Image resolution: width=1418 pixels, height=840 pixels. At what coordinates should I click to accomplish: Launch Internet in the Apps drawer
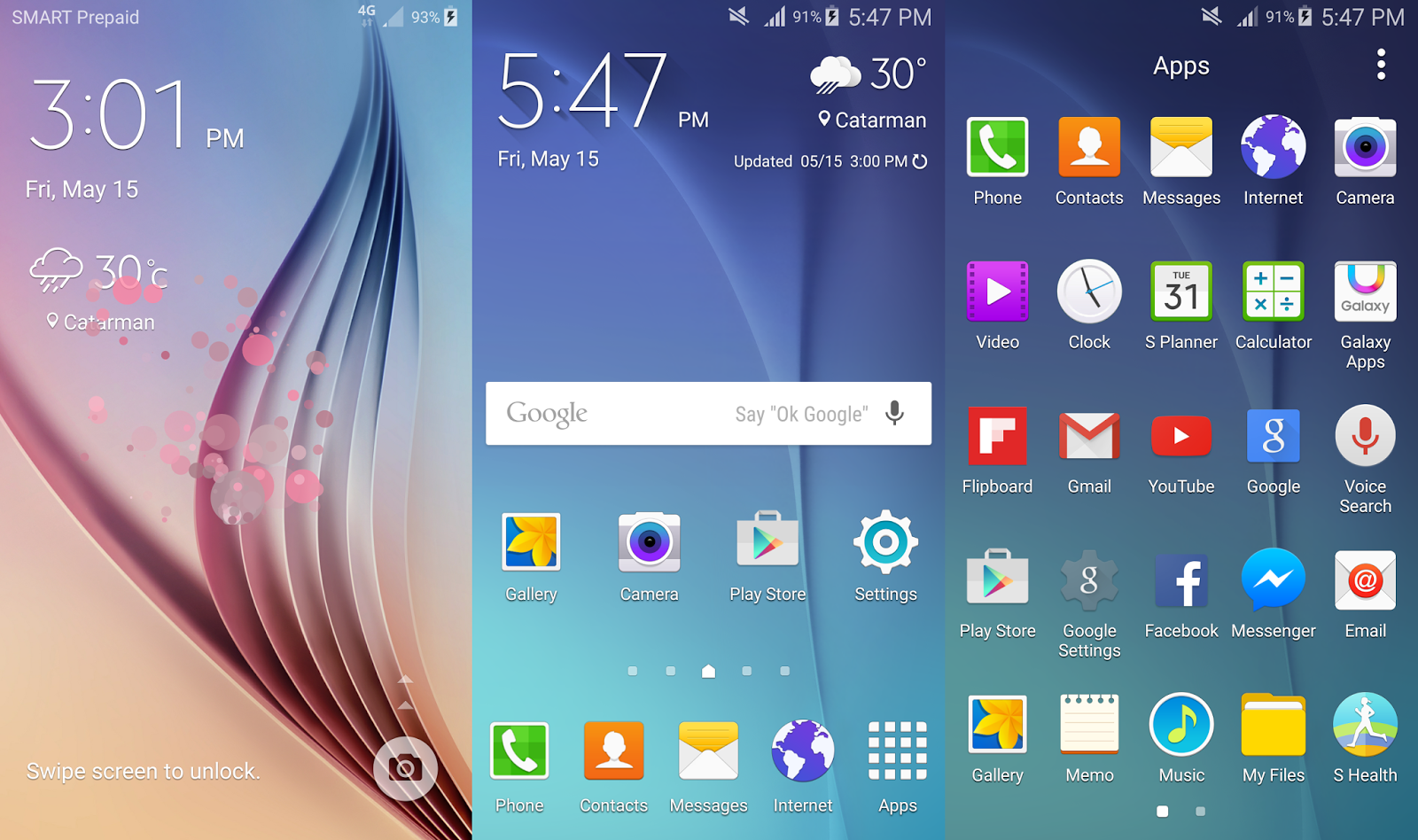pyautogui.click(x=1274, y=161)
